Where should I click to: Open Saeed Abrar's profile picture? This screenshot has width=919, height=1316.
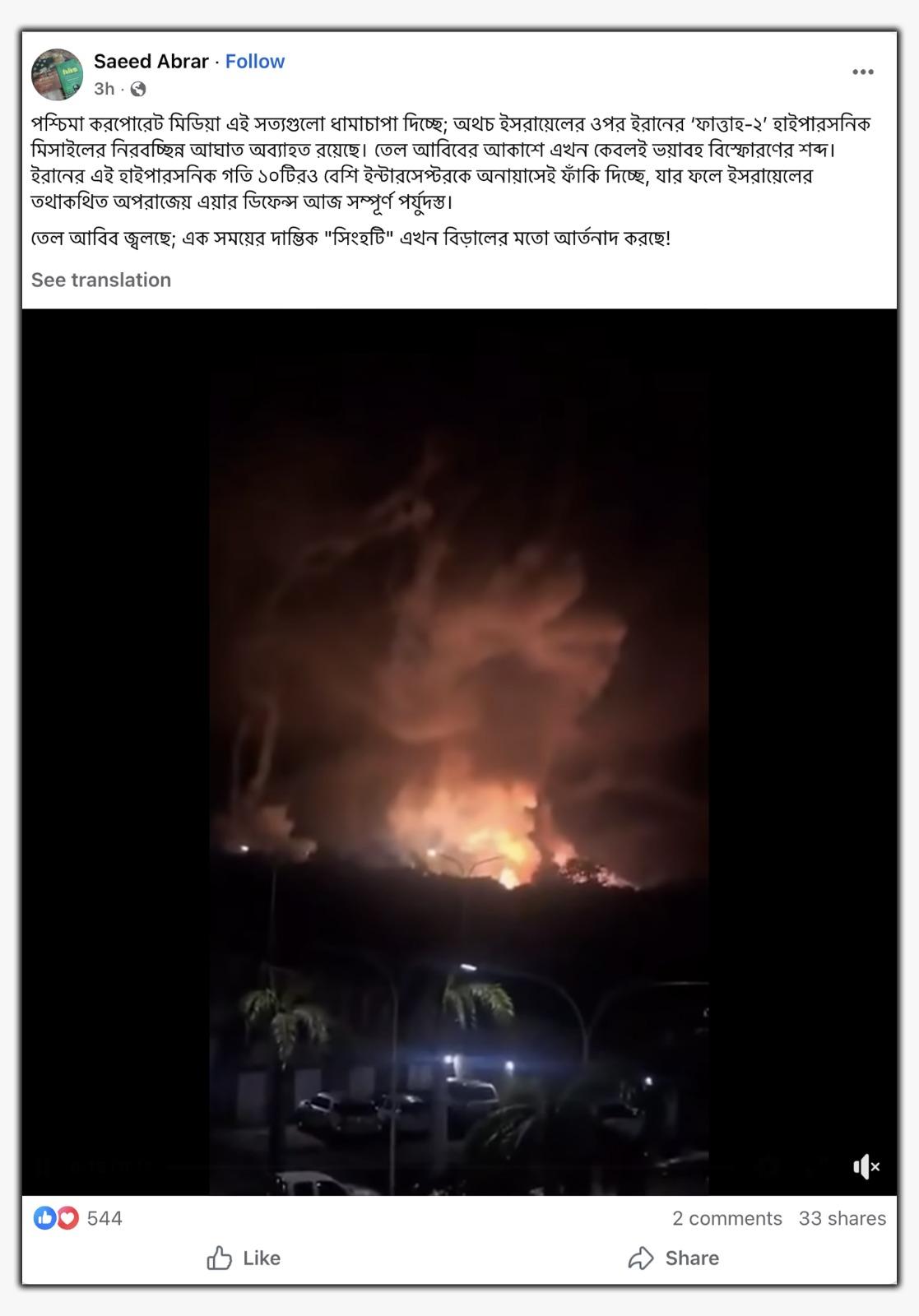tap(57, 74)
